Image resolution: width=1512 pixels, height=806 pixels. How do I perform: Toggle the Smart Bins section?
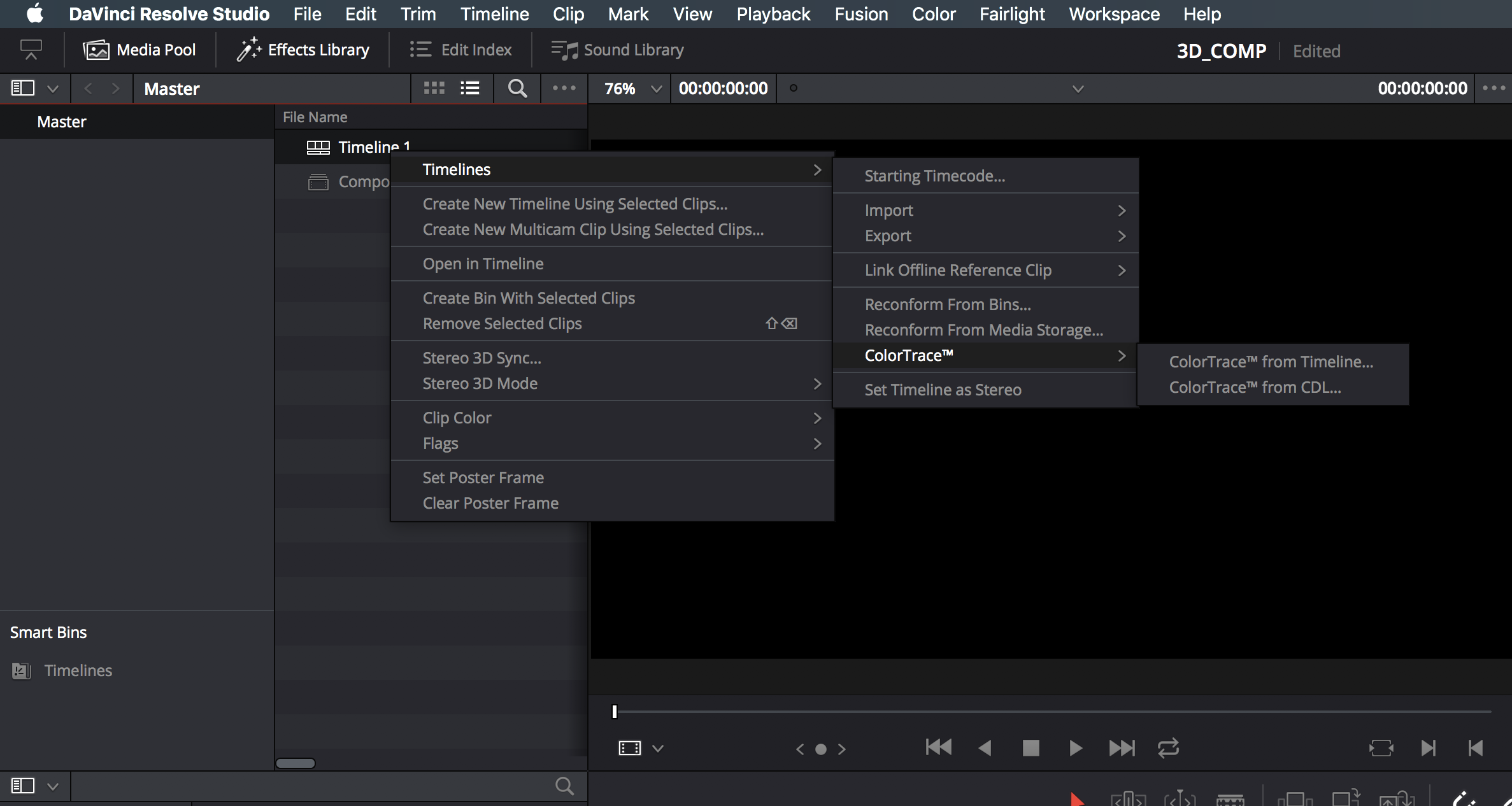48,632
